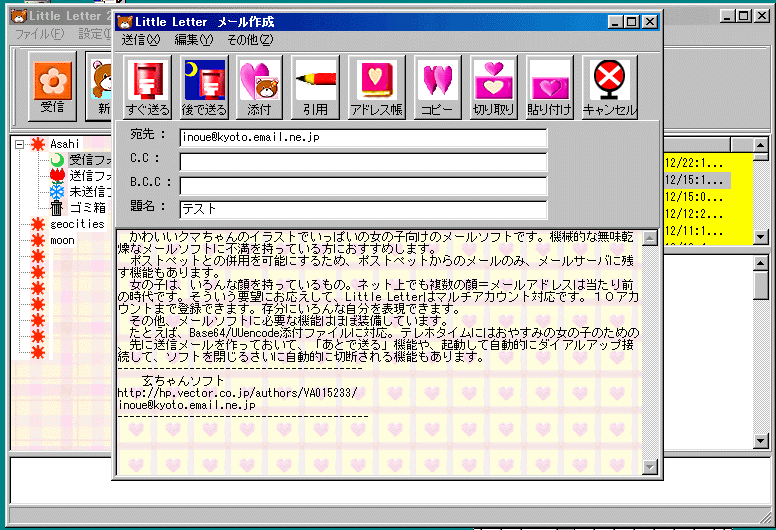Open the アドレス帳 address book
The image size is (776, 530).
pyautogui.click(x=376, y=87)
